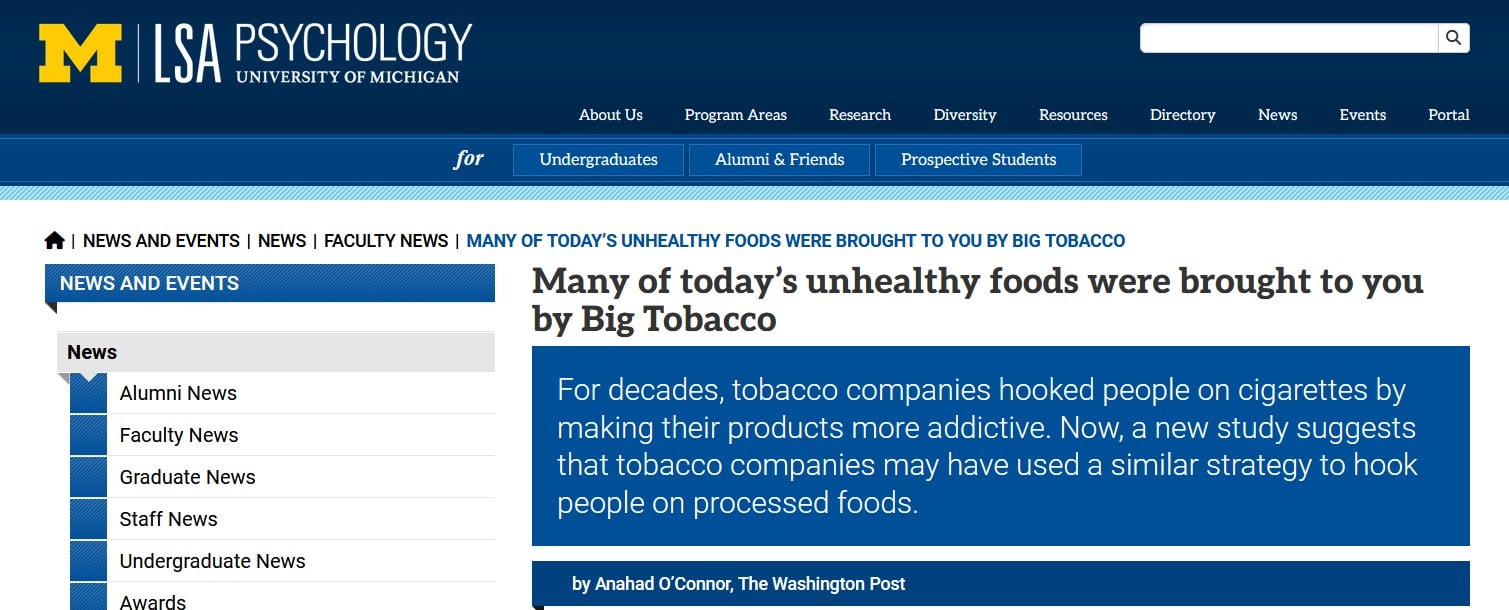Screen dimensions: 1509x610
Task: Select the Alumni & Friends button
Action: pos(780,160)
